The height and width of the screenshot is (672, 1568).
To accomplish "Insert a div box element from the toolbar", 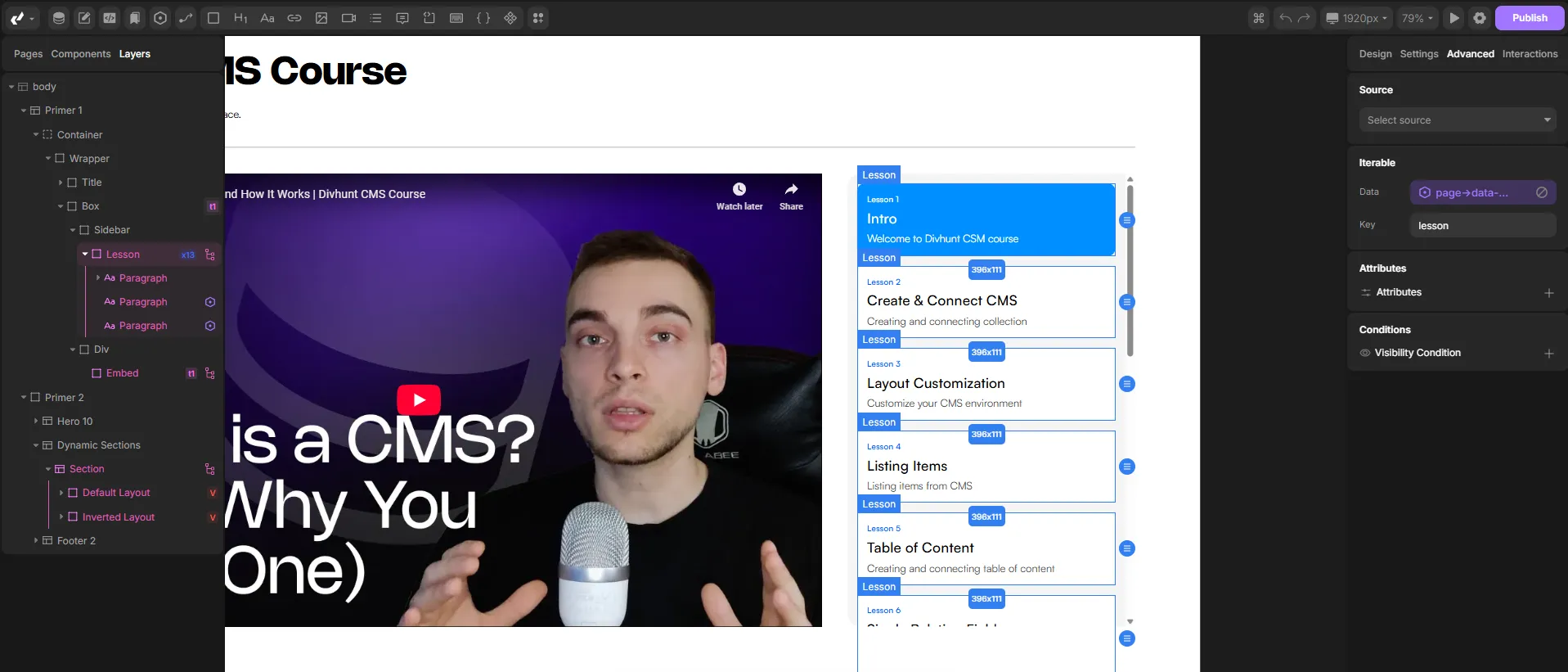I will coord(213,18).
